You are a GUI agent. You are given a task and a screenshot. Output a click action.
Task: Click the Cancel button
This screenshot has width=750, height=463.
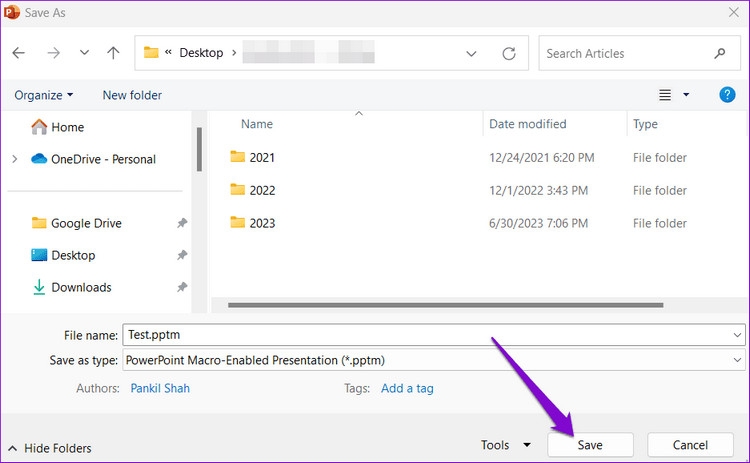pyautogui.click(x=690, y=445)
